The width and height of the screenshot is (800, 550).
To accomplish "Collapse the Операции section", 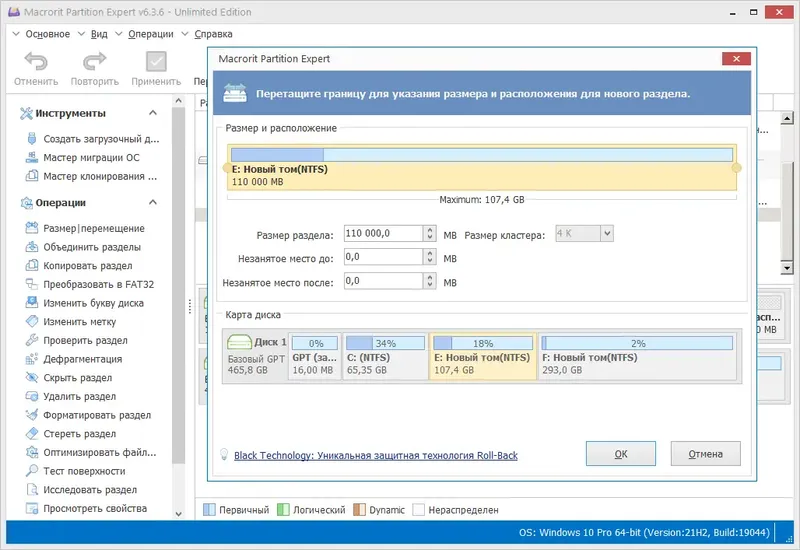I will [x=153, y=203].
